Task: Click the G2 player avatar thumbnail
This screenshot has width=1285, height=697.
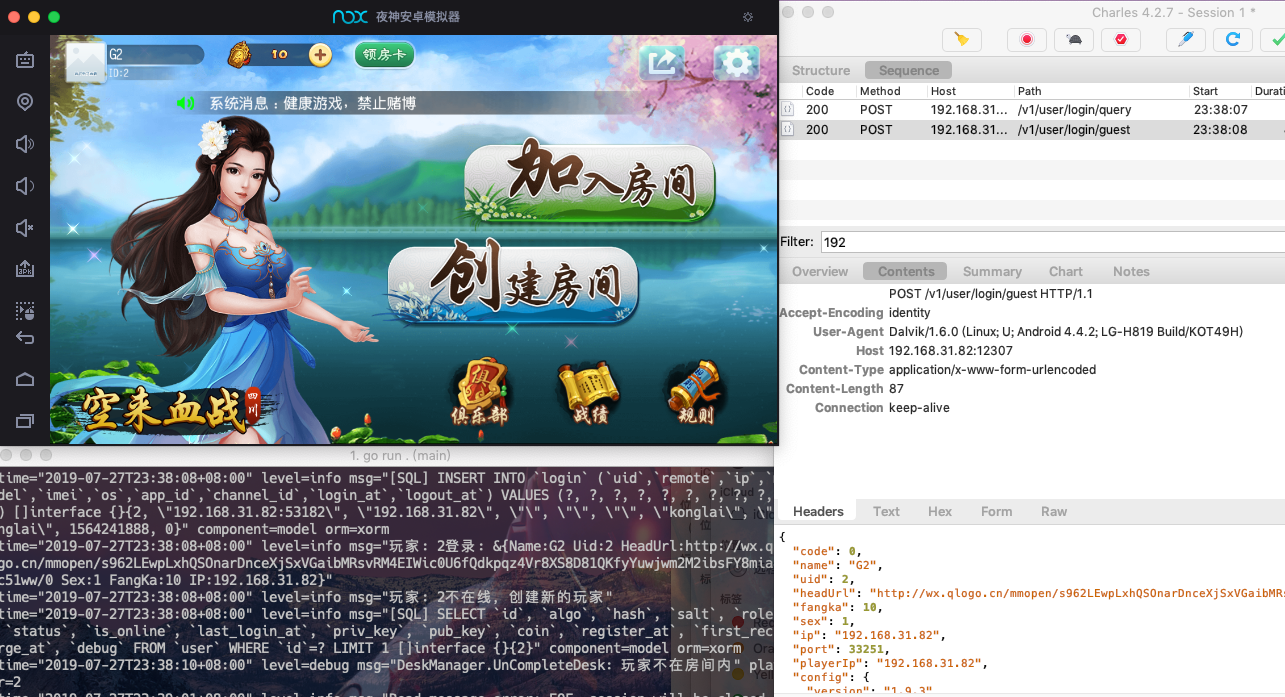Action: (x=86, y=60)
